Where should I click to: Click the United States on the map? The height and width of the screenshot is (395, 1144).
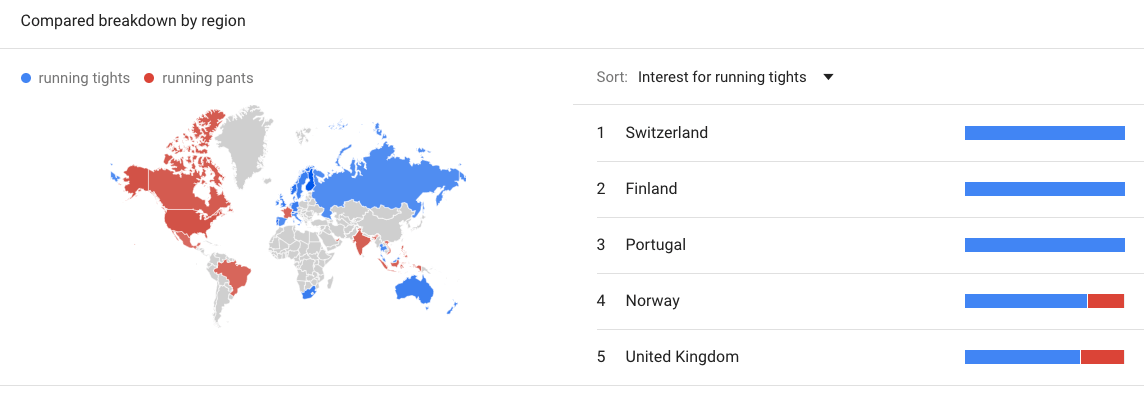tap(193, 219)
